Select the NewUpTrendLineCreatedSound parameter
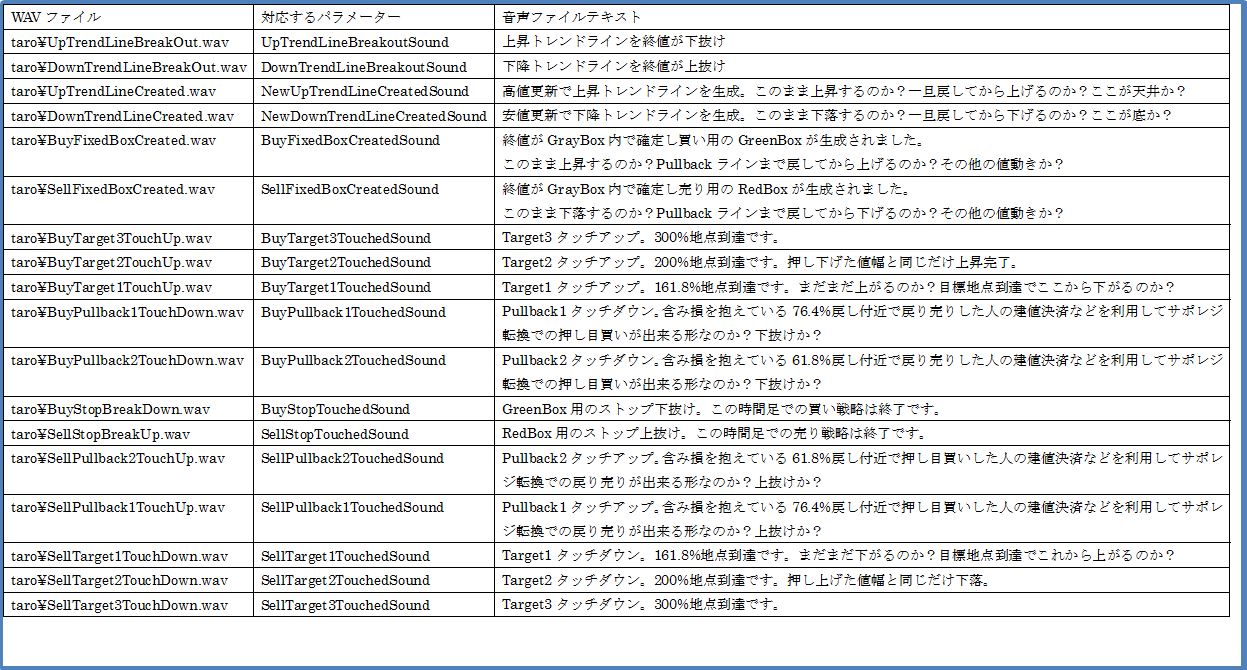 tap(365, 91)
